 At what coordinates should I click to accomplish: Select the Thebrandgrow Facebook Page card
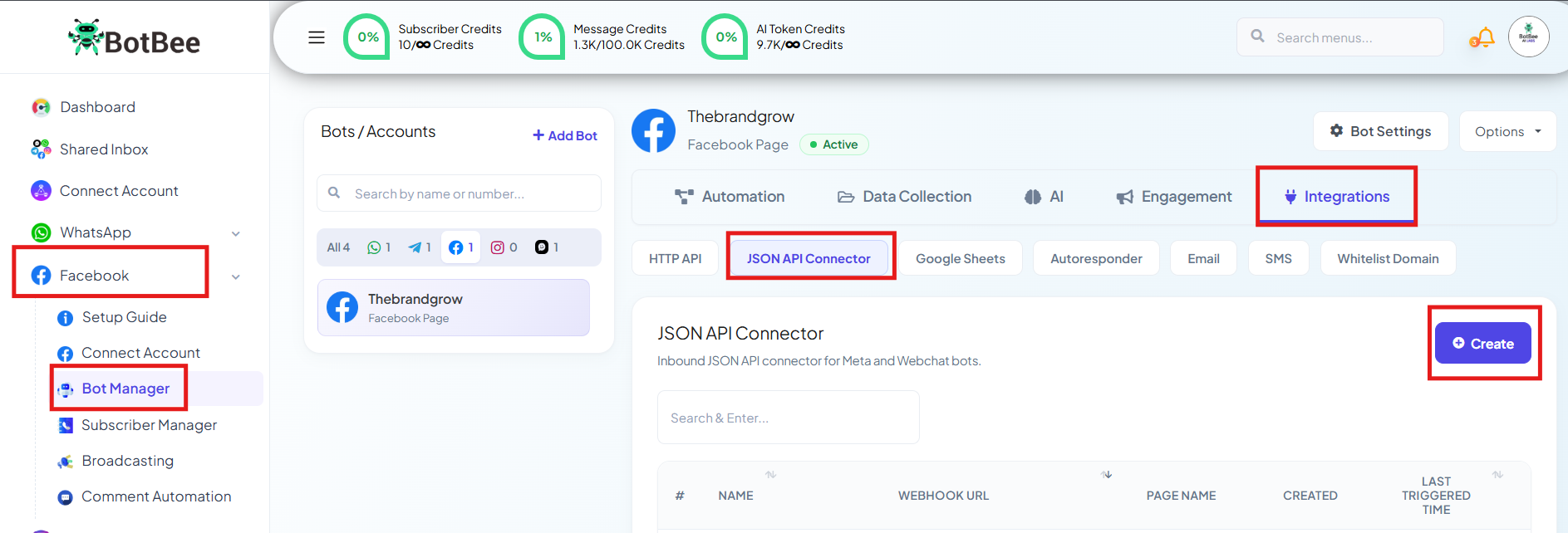[454, 307]
